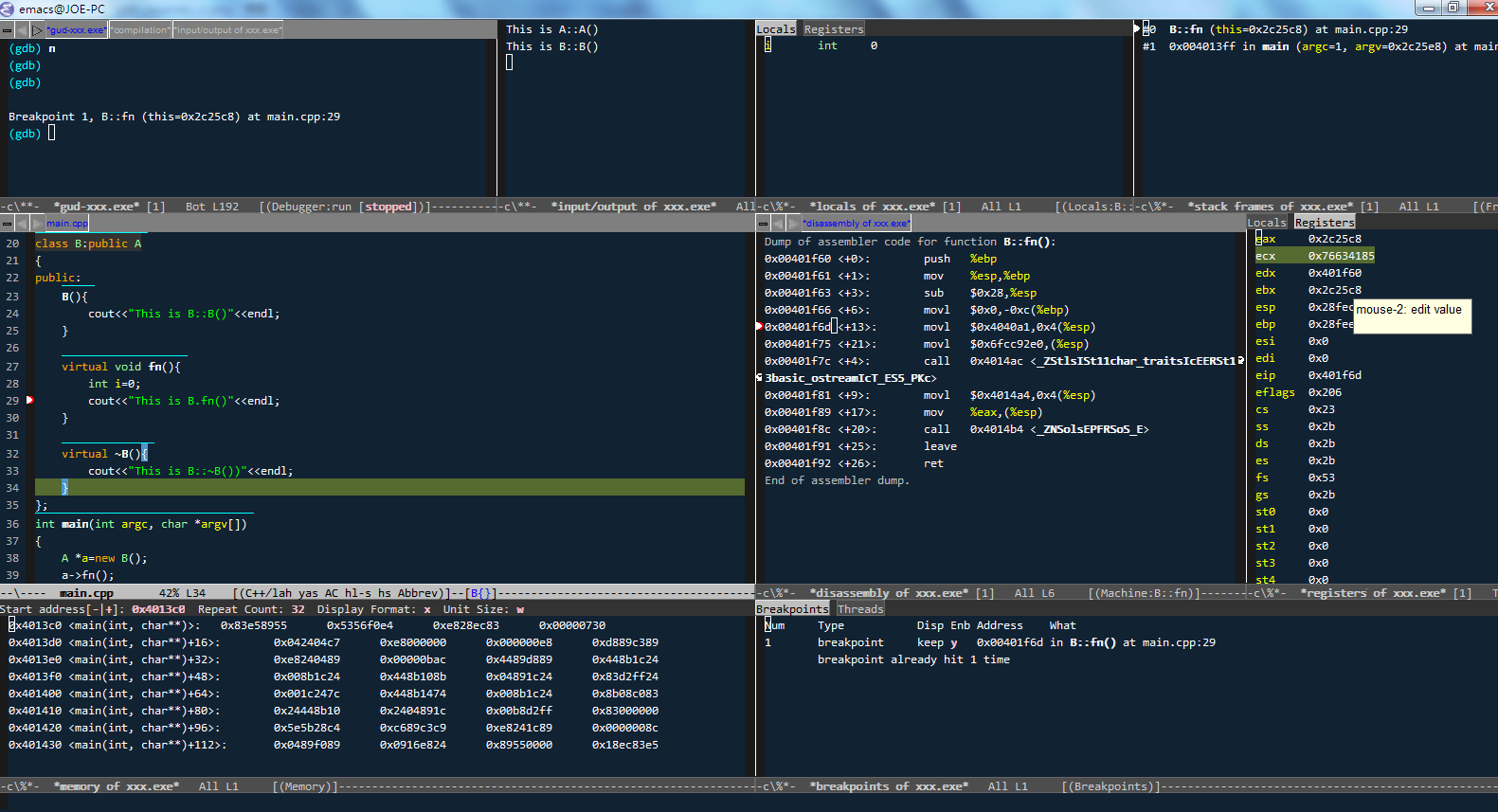This screenshot has width=1498, height=812.
Task: Click scroll-right tab arrow in gud window
Action: click(x=37, y=30)
